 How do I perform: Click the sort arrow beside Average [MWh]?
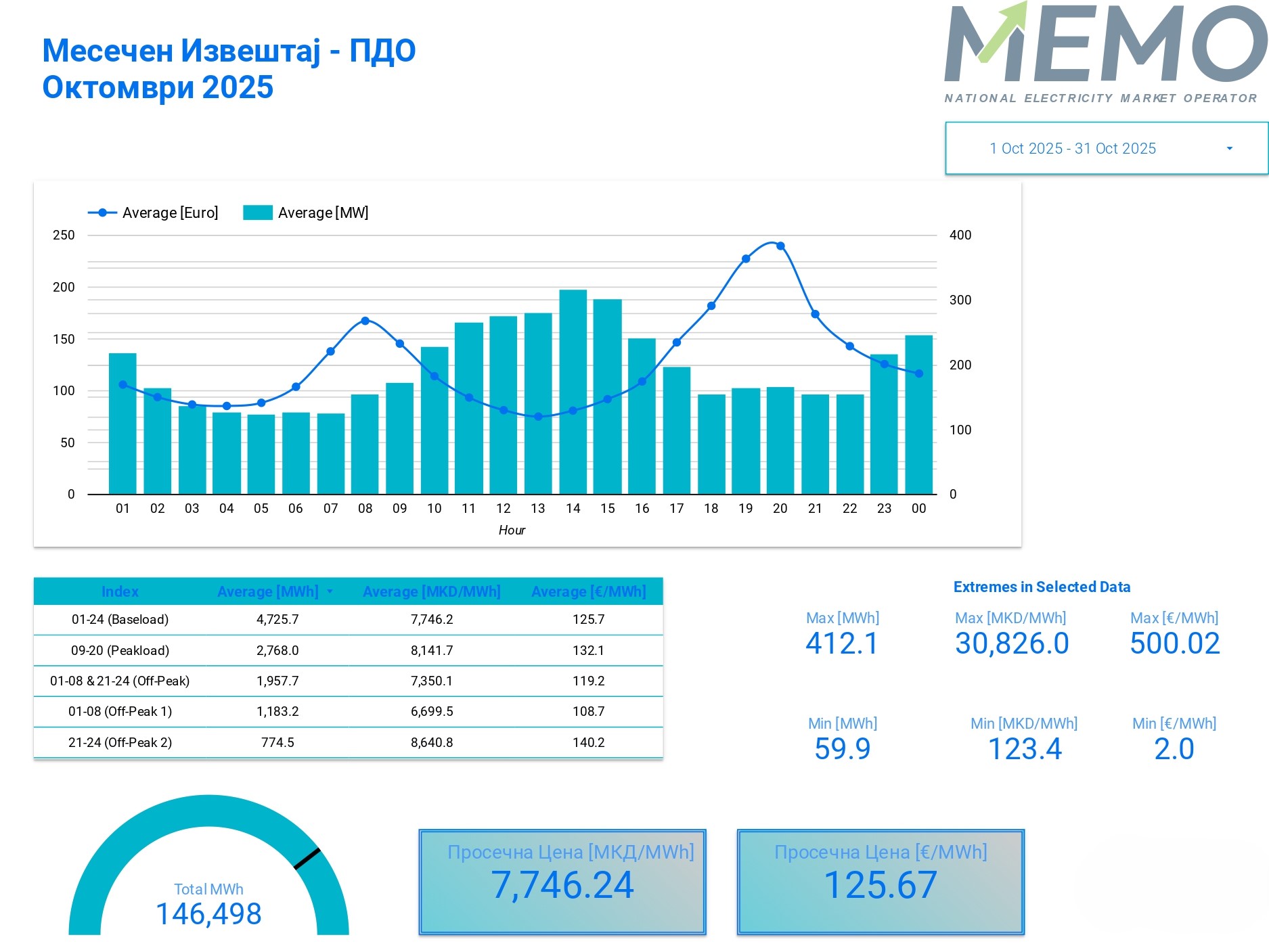click(330, 591)
